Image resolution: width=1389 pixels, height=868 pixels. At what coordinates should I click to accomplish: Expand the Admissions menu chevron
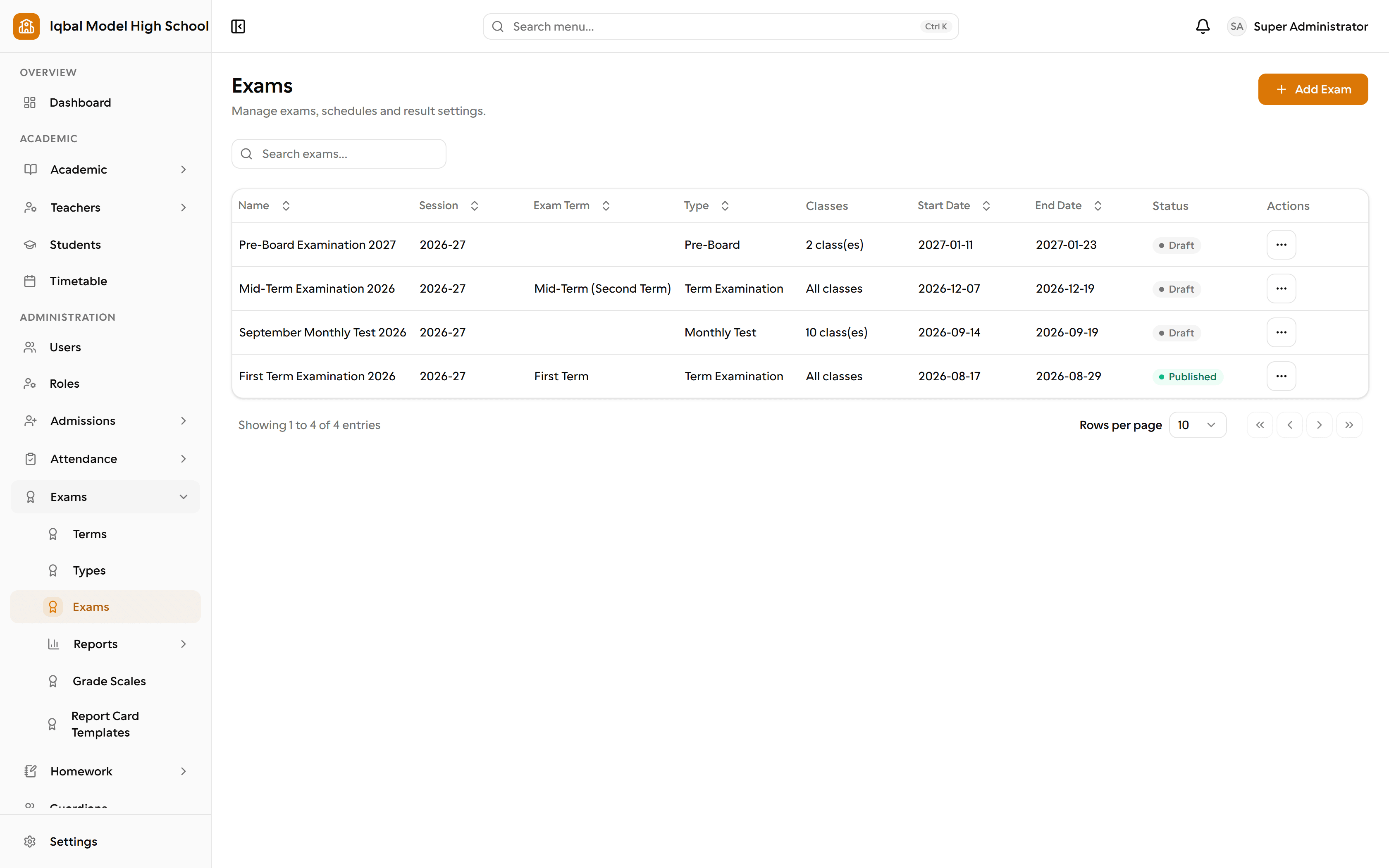pyautogui.click(x=184, y=421)
